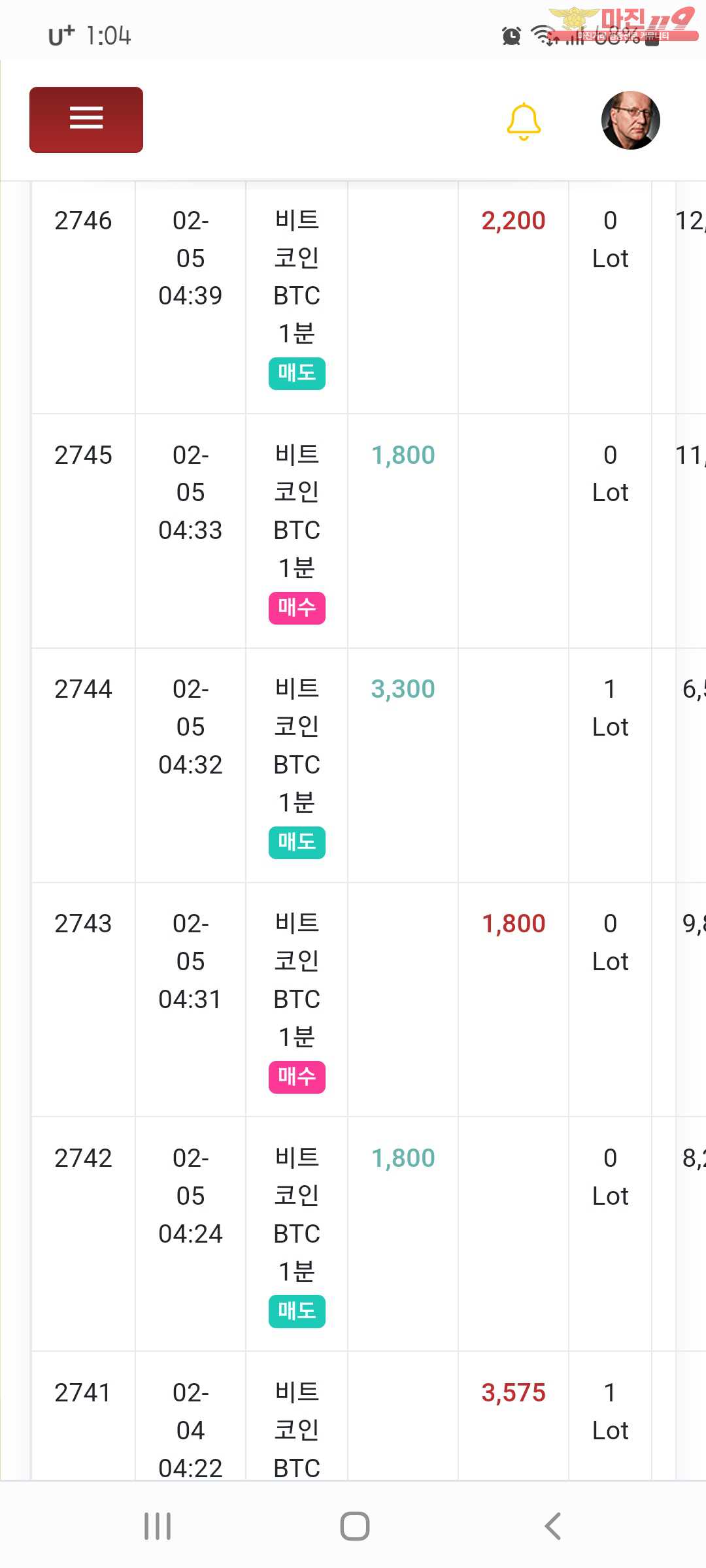Tap the Android back navigation arrow
Image resolution: width=706 pixels, height=1568 pixels.
coord(552,1526)
